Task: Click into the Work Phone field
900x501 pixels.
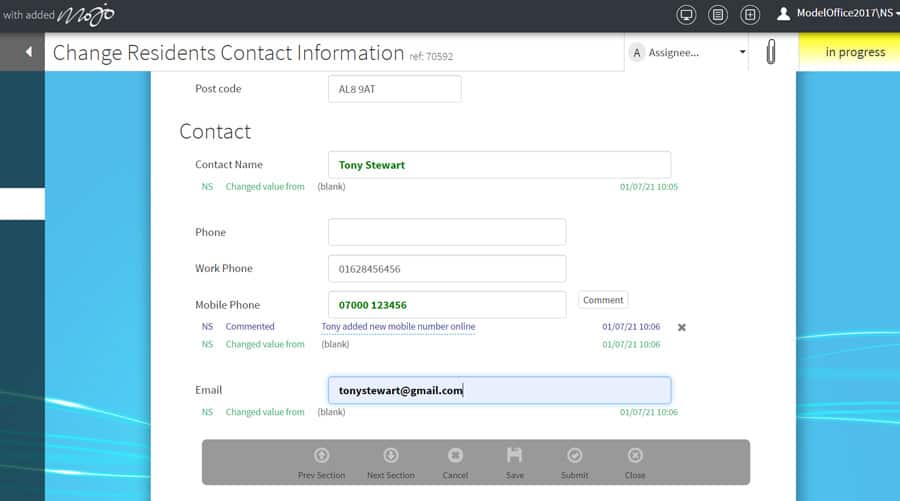Action: [446, 269]
